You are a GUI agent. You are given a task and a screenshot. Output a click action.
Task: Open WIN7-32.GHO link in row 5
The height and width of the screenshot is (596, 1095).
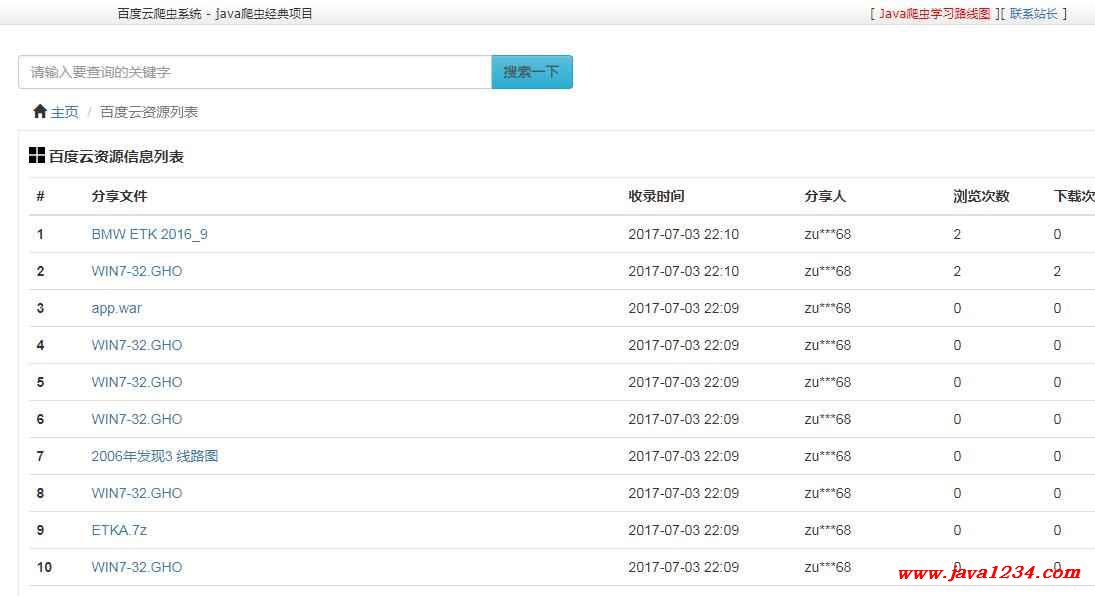(137, 382)
